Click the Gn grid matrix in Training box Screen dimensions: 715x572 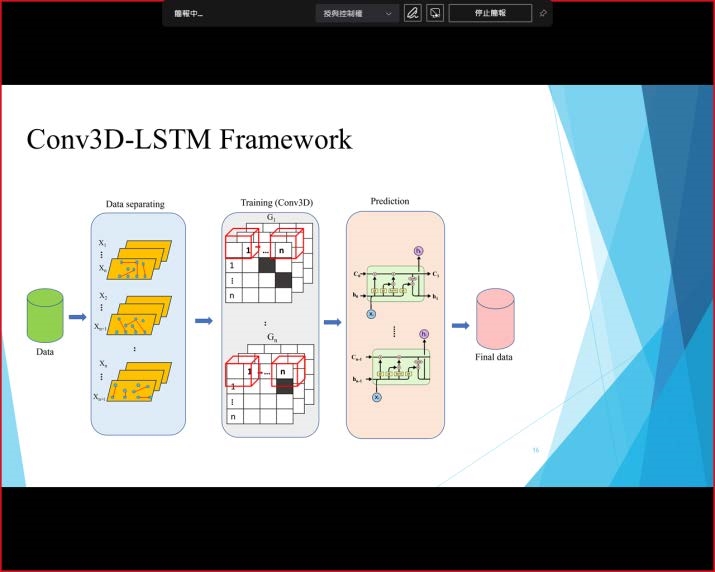(270, 385)
